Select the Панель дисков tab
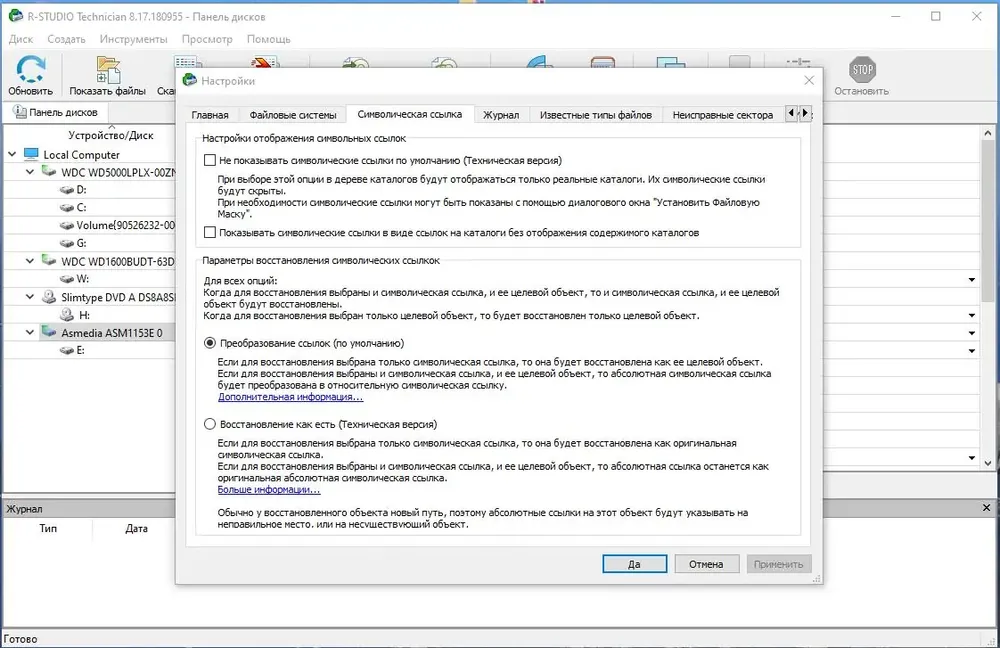Viewport: 1000px width, 648px height. click(x=56, y=112)
